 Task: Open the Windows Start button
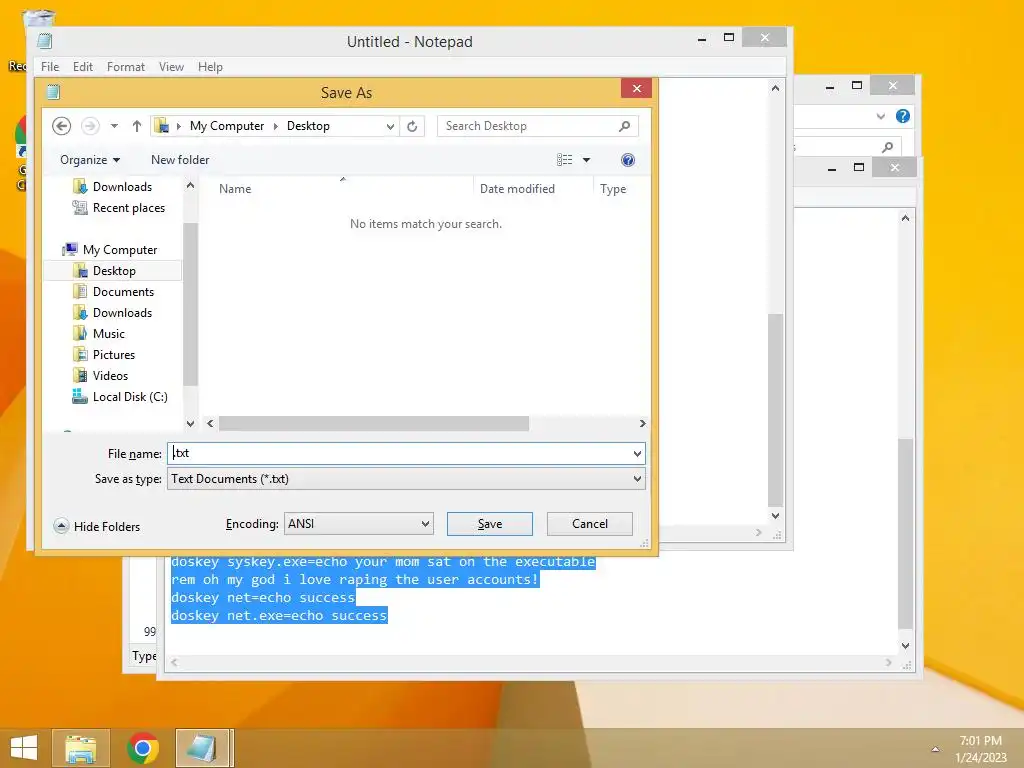pos(24,748)
